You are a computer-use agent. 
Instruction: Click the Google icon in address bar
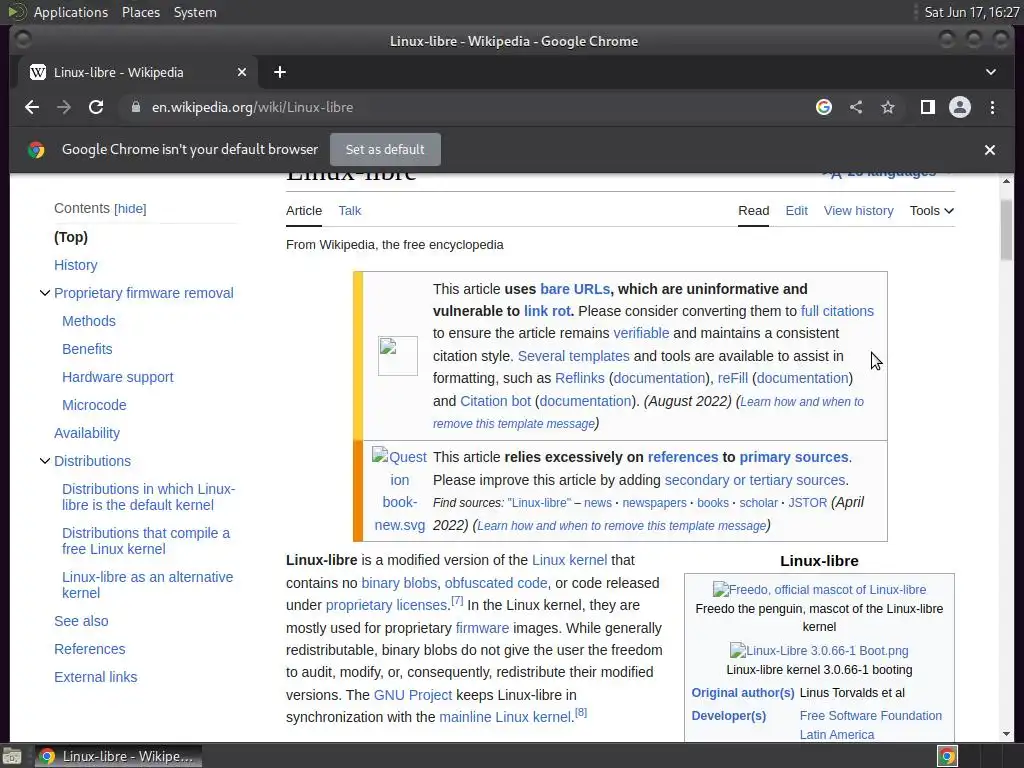pos(824,107)
